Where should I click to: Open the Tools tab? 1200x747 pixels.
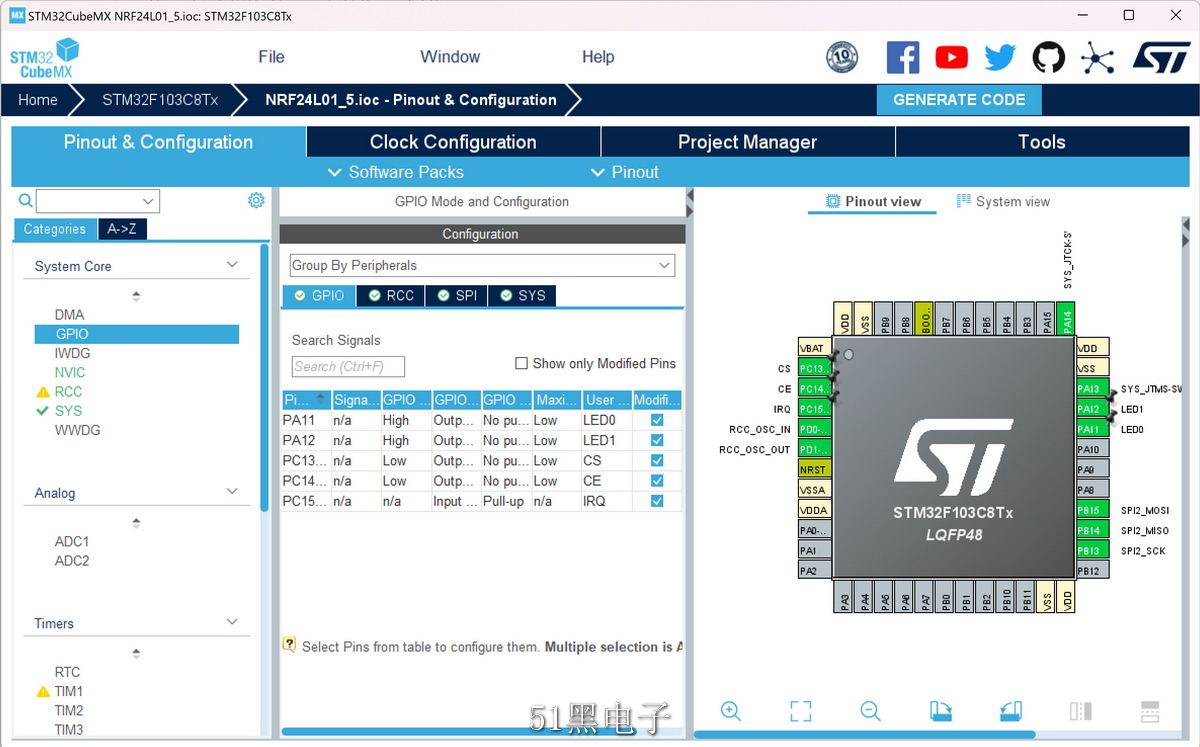[1042, 142]
